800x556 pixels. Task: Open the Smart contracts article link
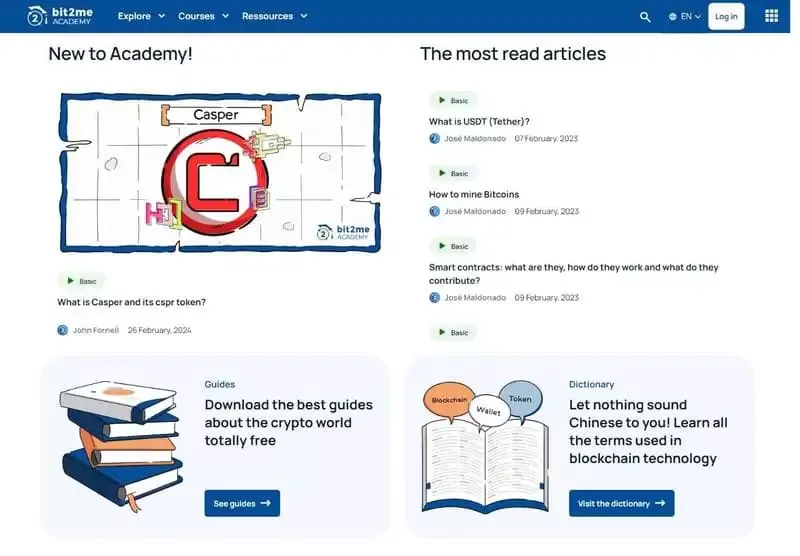pyautogui.click(x=573, y=274)
